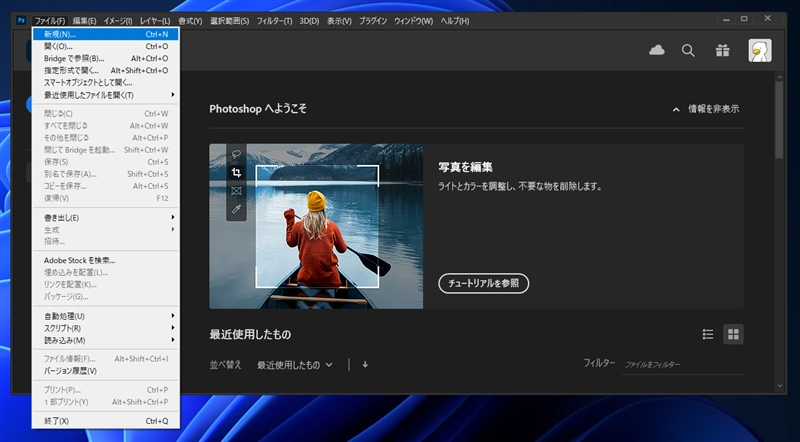Click the 並べ替え label
800x442 pixels.
[226, 365]
